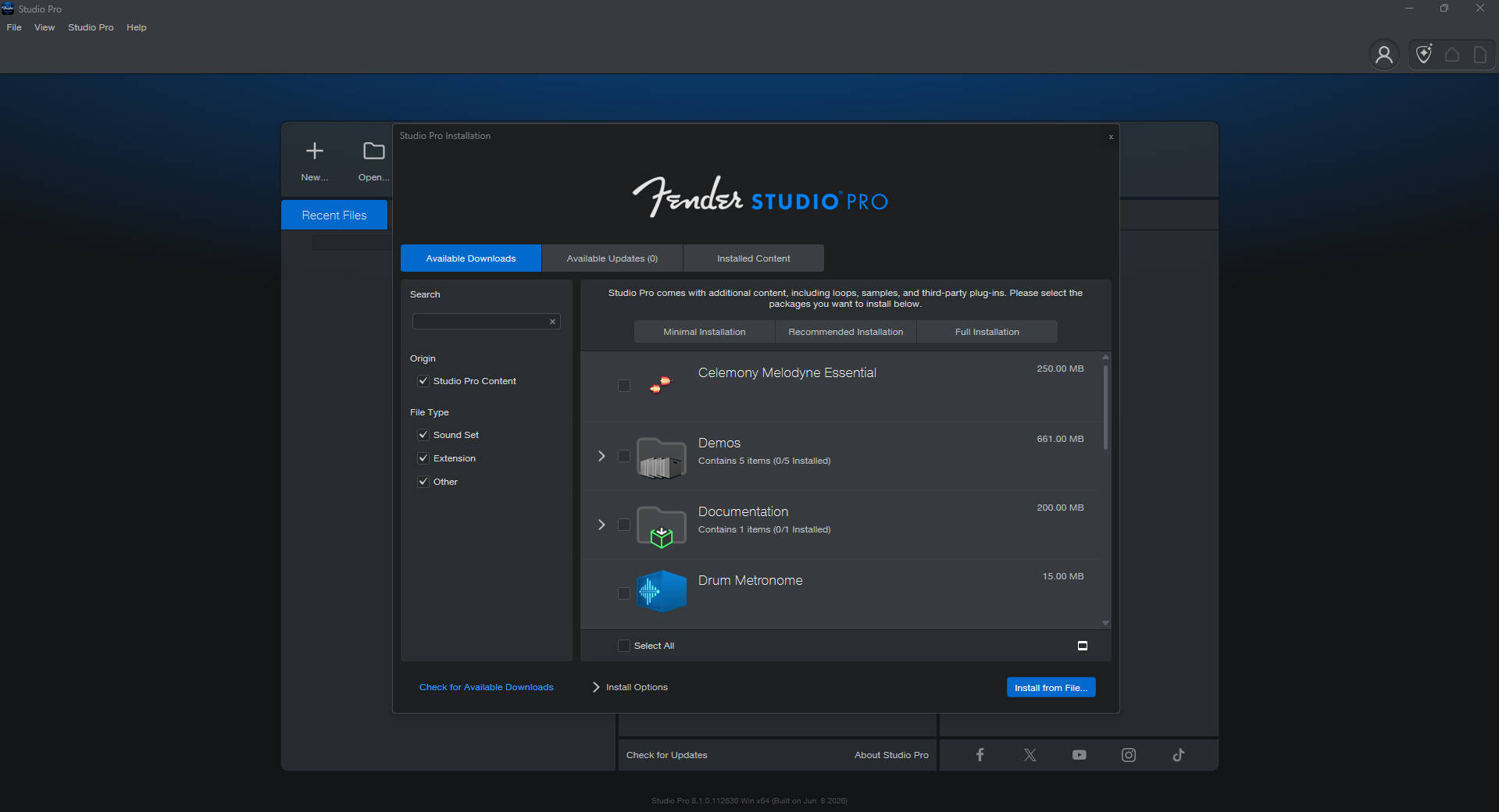1499x812 pixels.
Task: Click Check for Updates link
Action: [667, 755]
